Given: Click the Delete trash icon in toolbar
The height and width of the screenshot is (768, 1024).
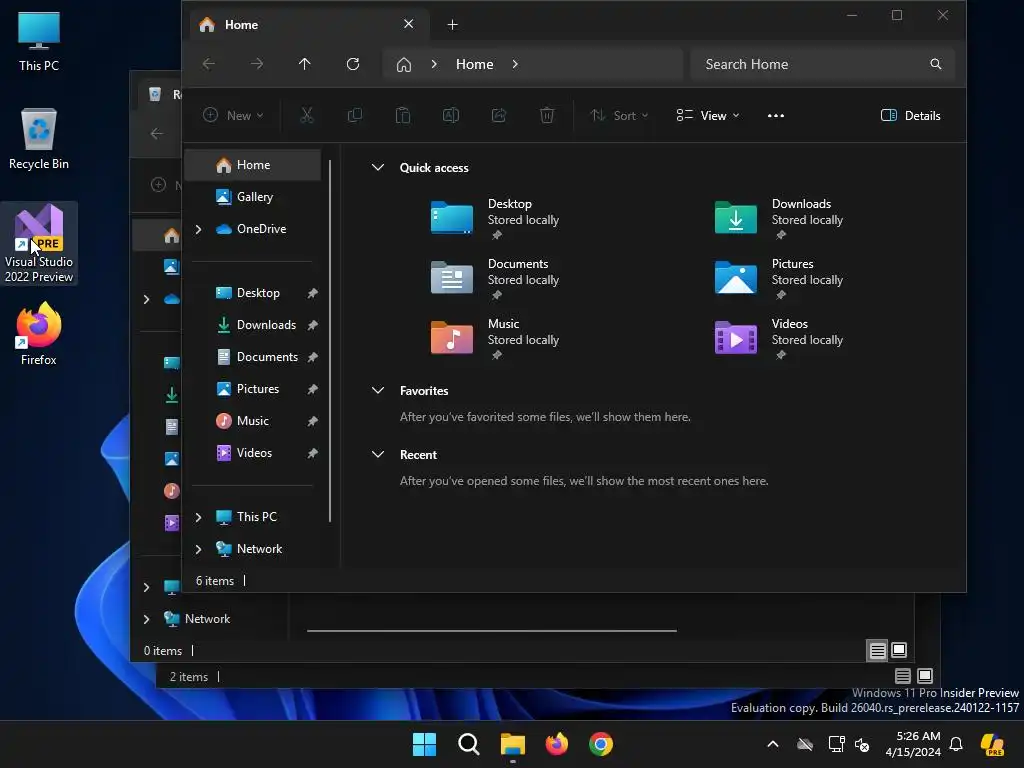Looking at the screenshot, I should [x=547, y=116].
